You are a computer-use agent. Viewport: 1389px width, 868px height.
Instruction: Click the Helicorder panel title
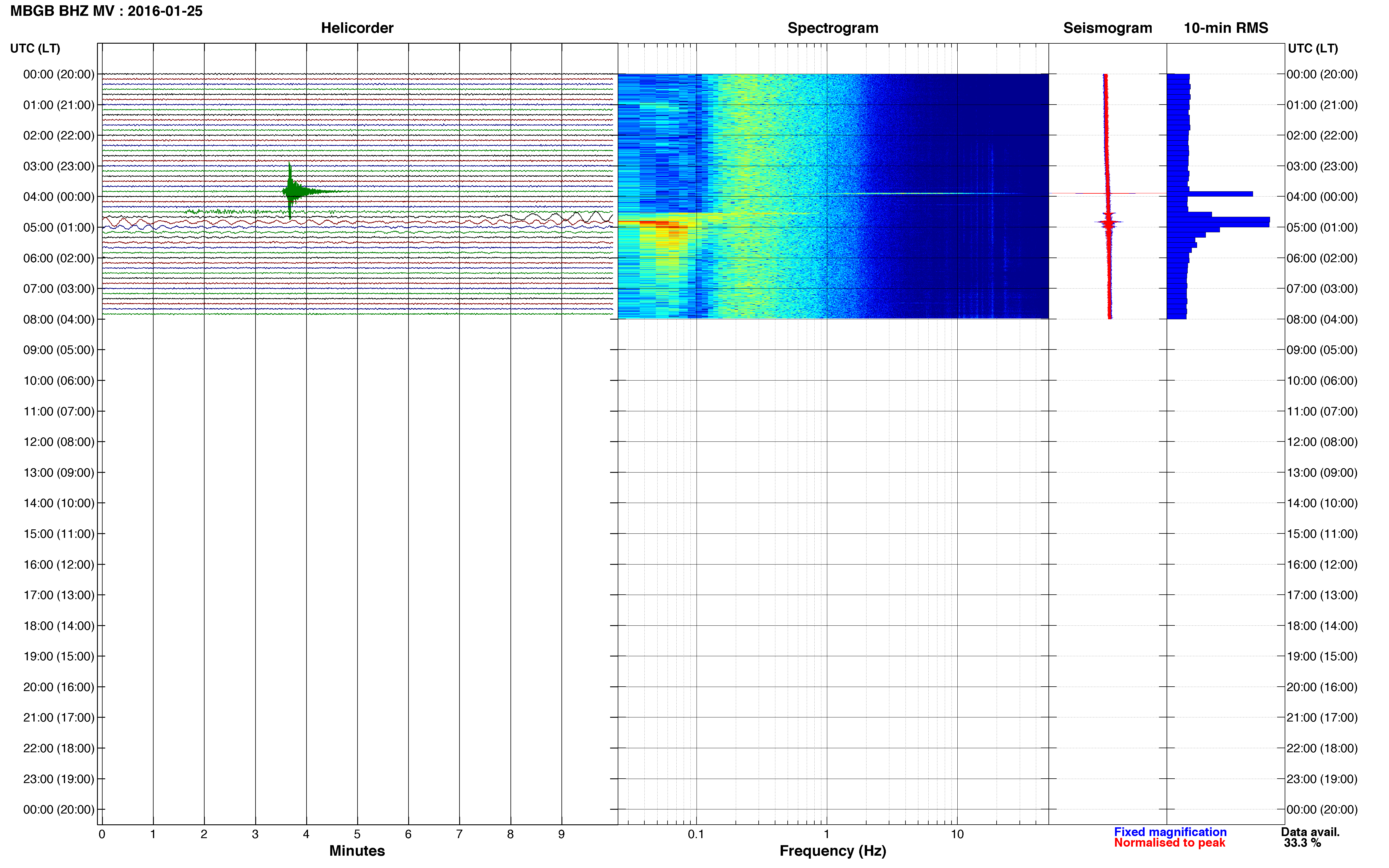coord(357,28)
